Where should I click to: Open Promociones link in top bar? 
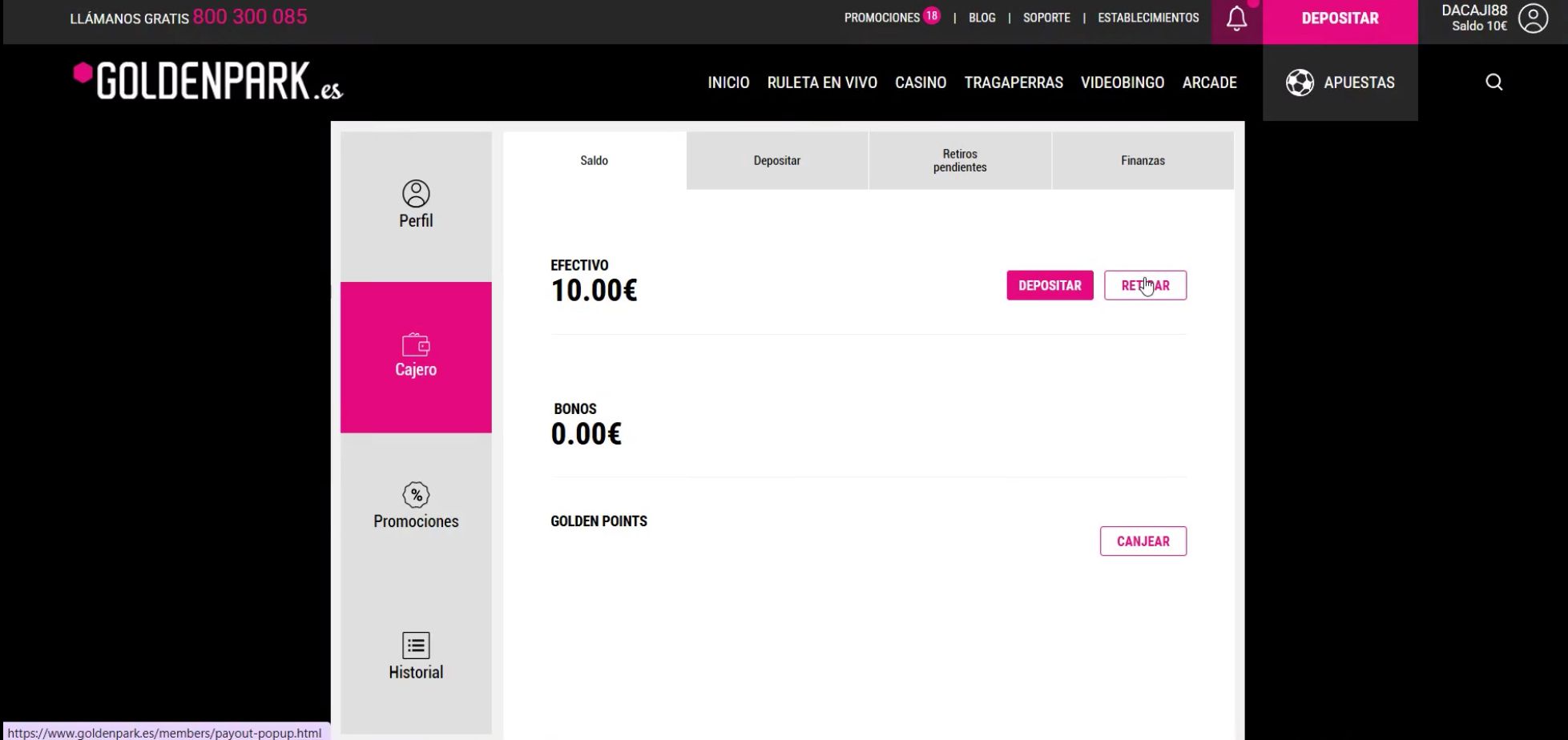[881, 18]
